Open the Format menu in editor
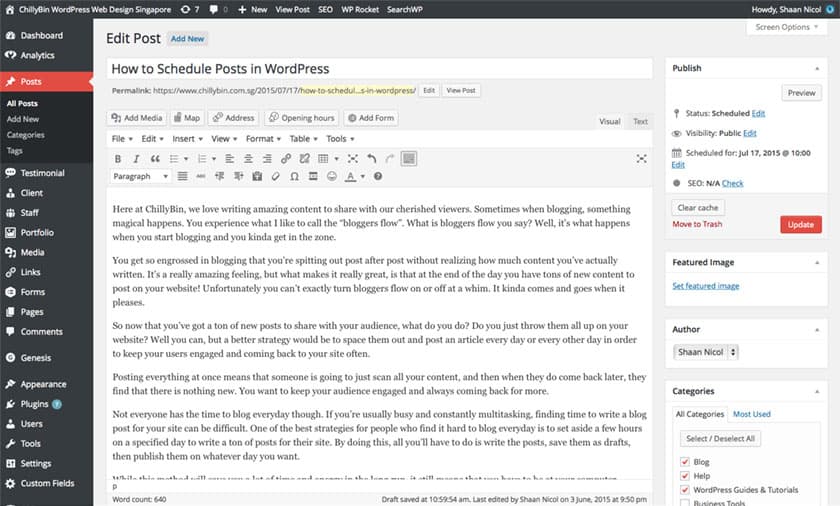 point(264,139)
